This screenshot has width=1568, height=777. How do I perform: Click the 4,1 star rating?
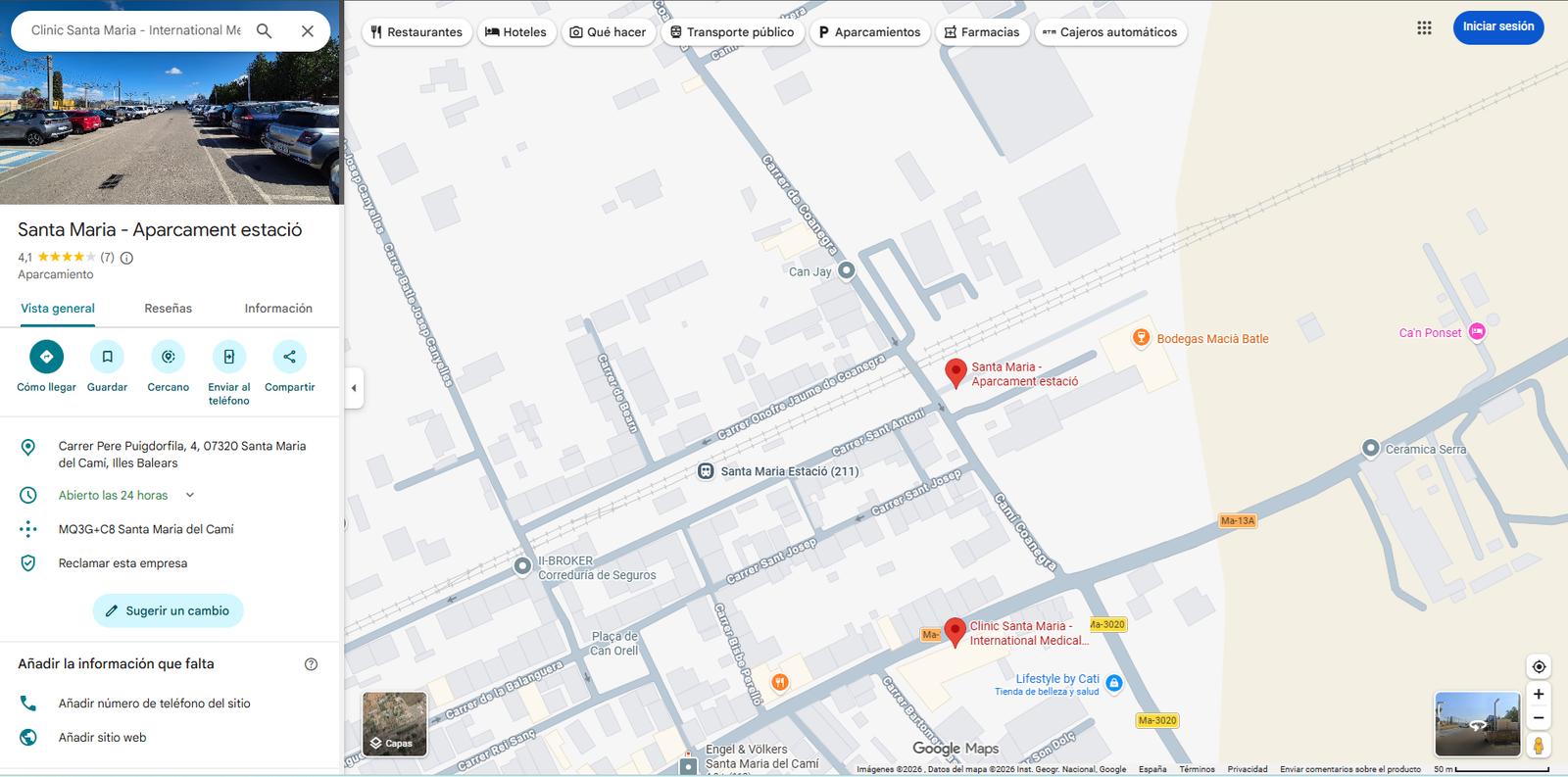(x=56, y=257)
